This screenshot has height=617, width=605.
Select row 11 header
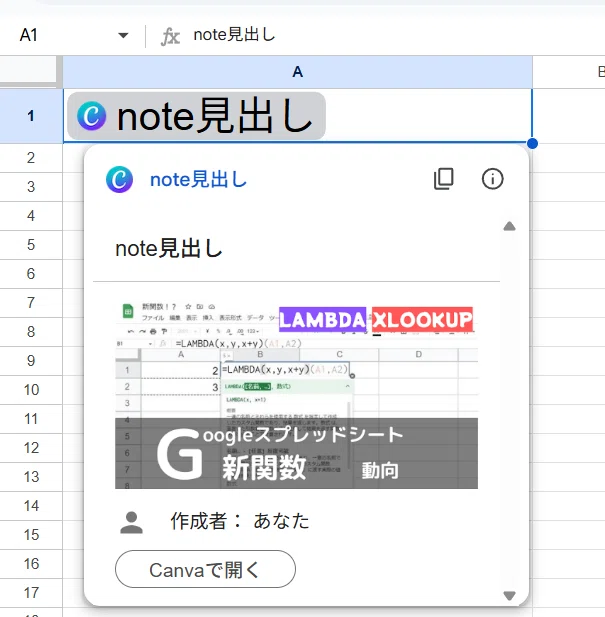click(x=31, y=419)
